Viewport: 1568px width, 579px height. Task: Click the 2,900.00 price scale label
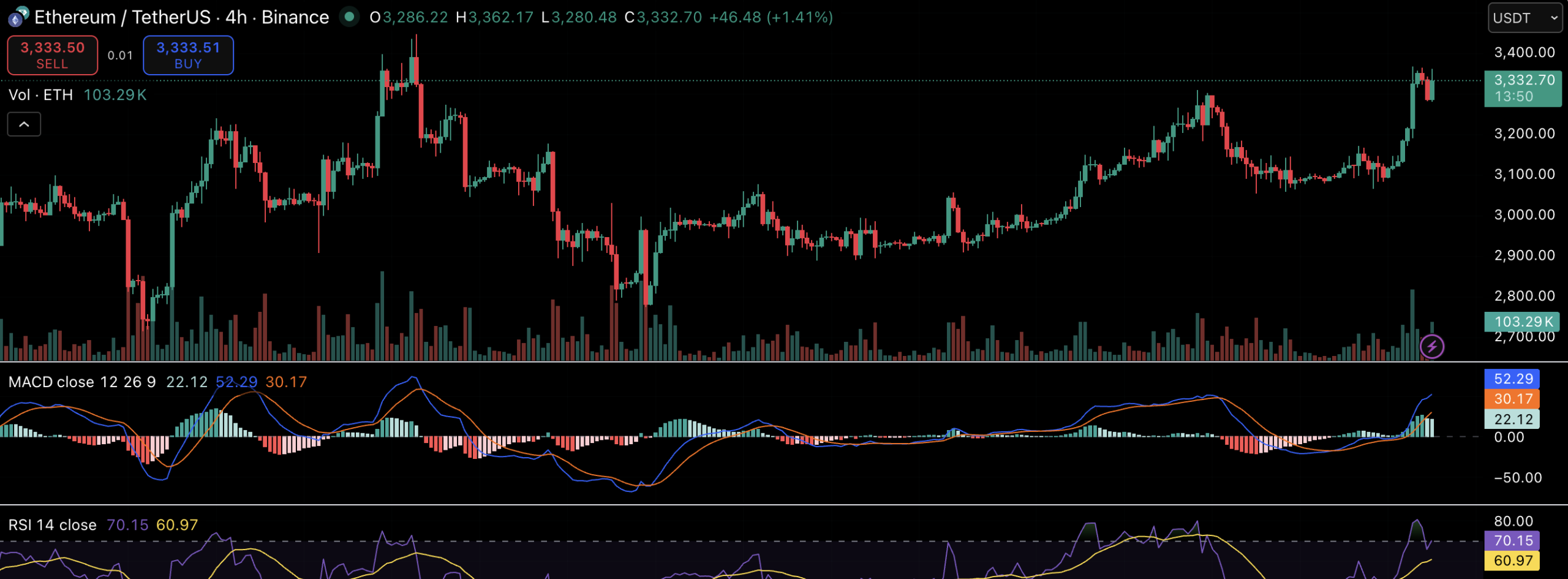coord(1525,255)
